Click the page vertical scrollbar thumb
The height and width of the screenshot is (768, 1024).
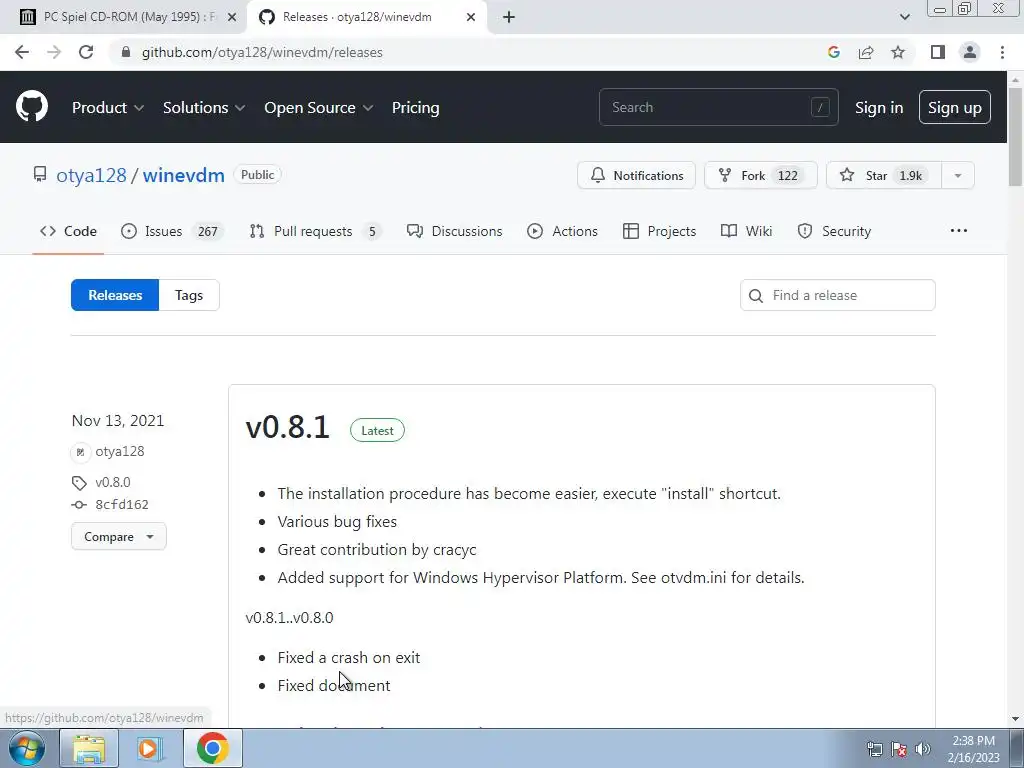click(x=1015, y=136)
